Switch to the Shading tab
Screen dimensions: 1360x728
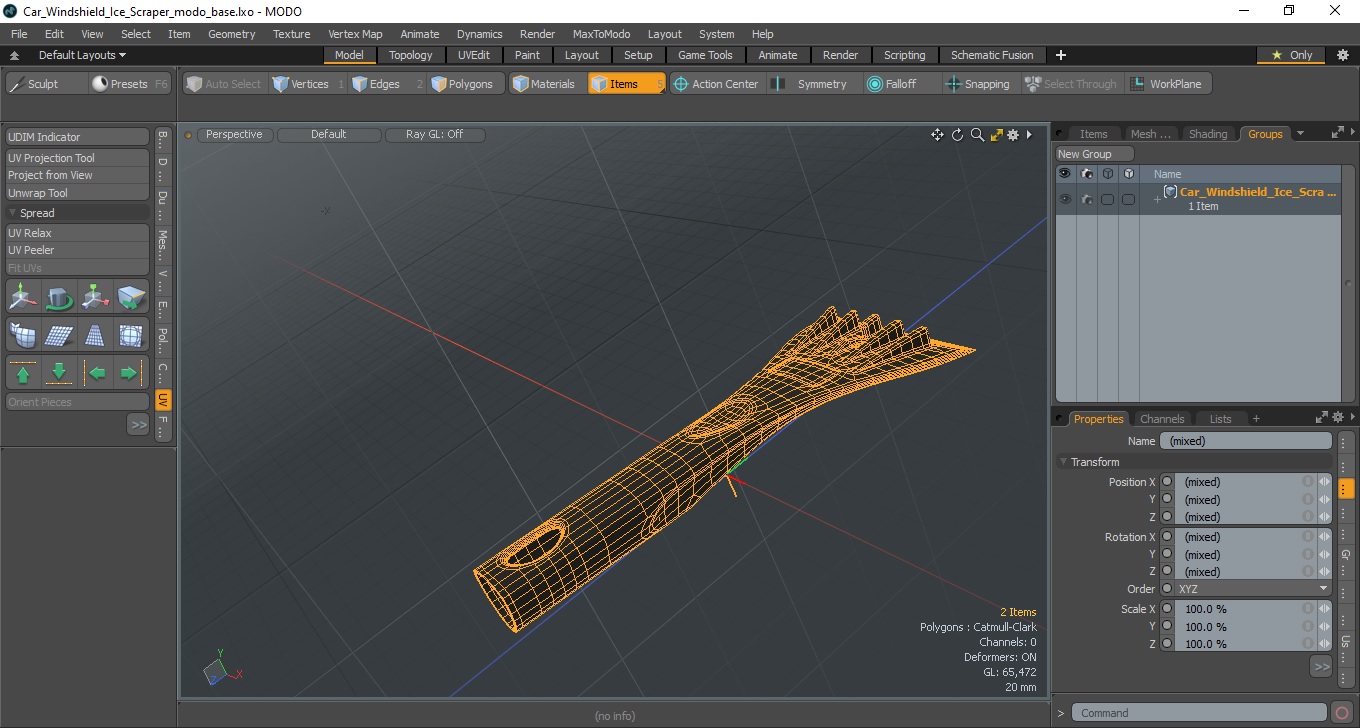(1208, 134)
